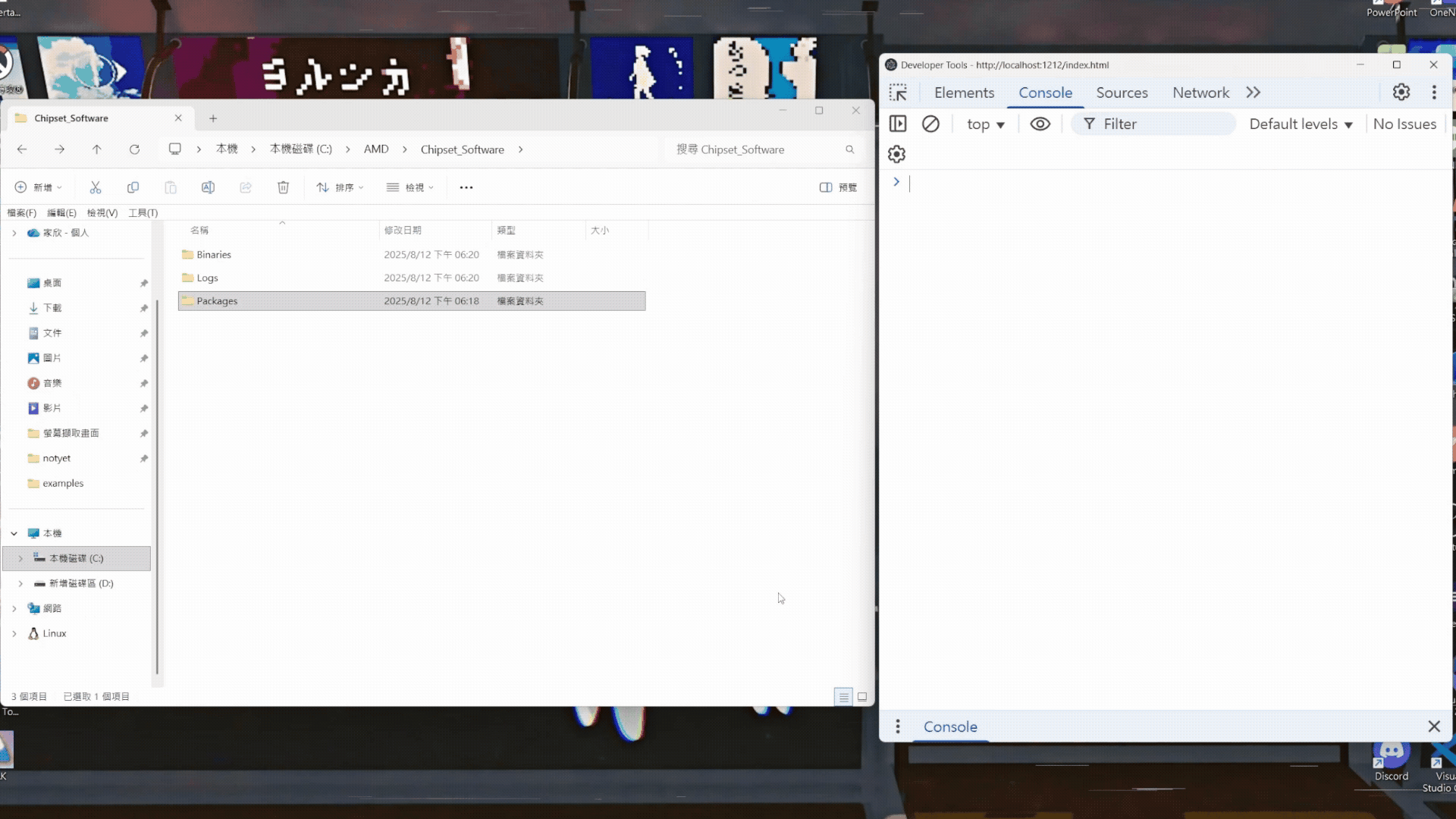The height and width of the screenshot is (819, 1456).
Task: Click the Copy icon in Explorer toolbar
Action: point(133,187)
